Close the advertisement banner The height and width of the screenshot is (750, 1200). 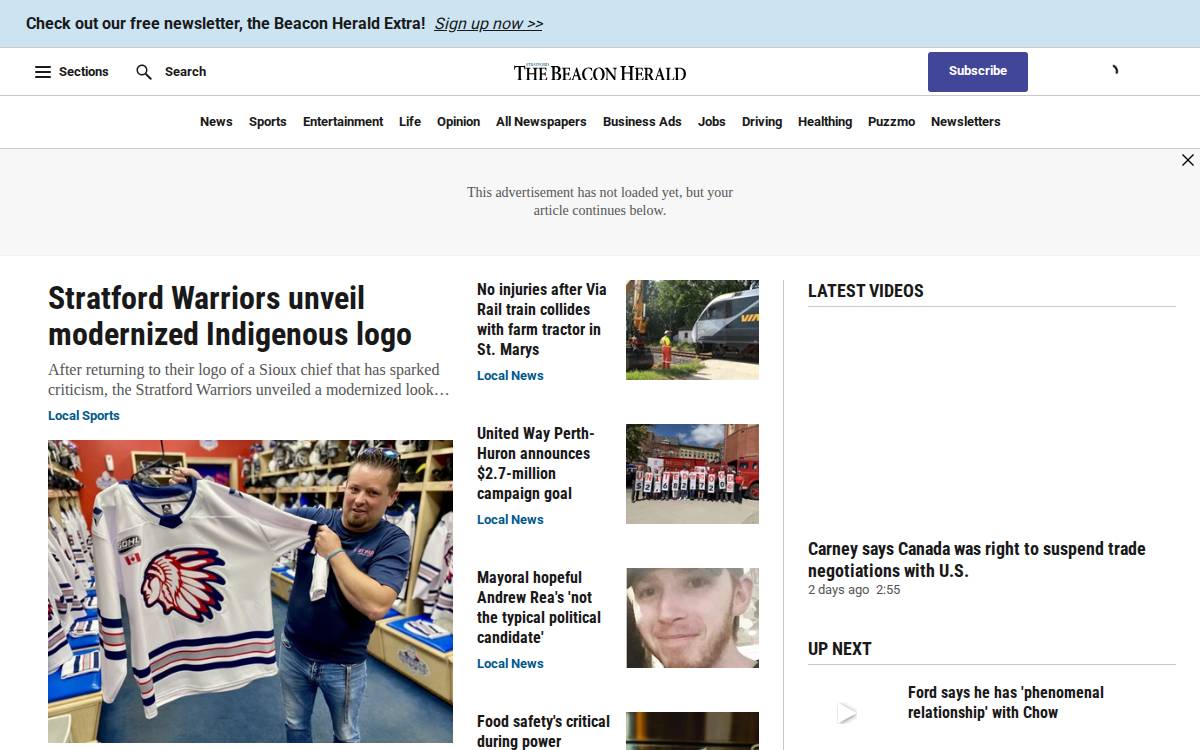tap(1188, 160)
